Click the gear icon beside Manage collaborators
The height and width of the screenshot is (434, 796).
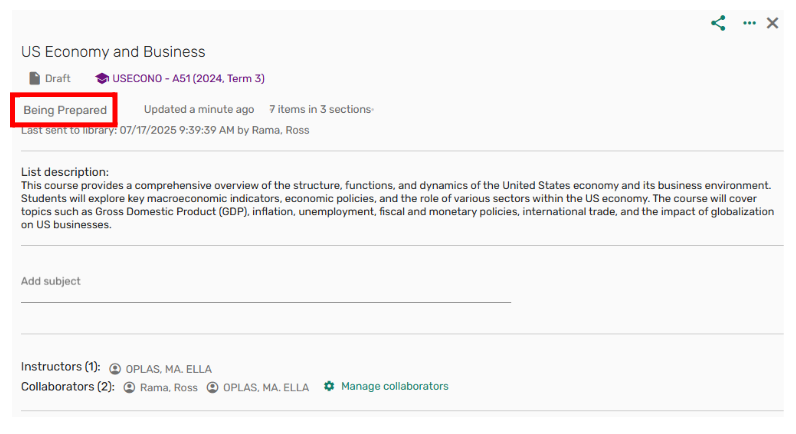329,386
